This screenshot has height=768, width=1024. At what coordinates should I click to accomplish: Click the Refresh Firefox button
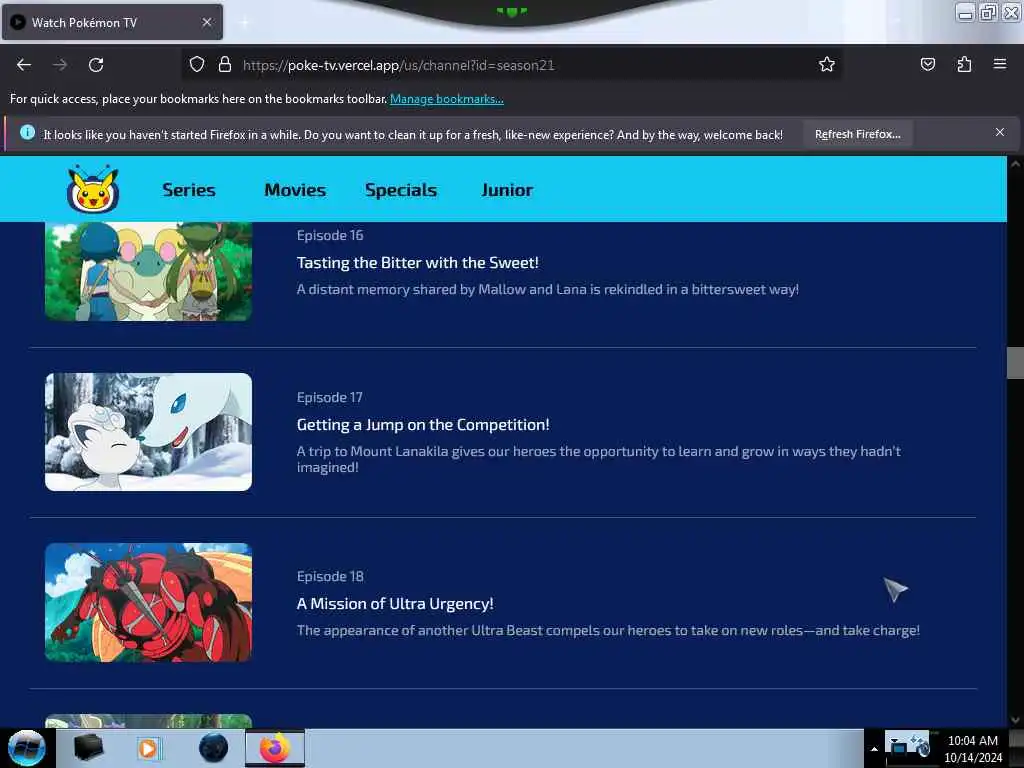pyautogui.click(x=857, y=134)
